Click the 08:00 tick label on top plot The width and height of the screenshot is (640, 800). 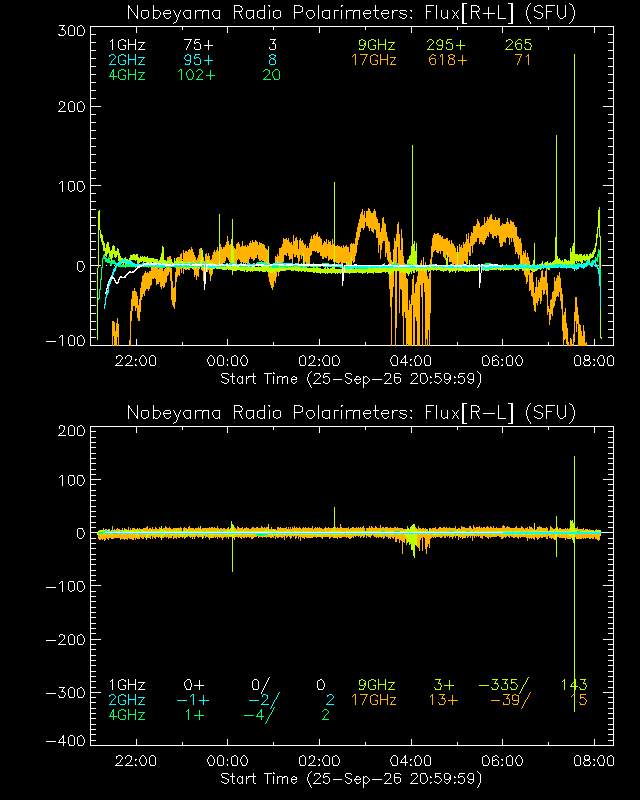coord(594,361)
